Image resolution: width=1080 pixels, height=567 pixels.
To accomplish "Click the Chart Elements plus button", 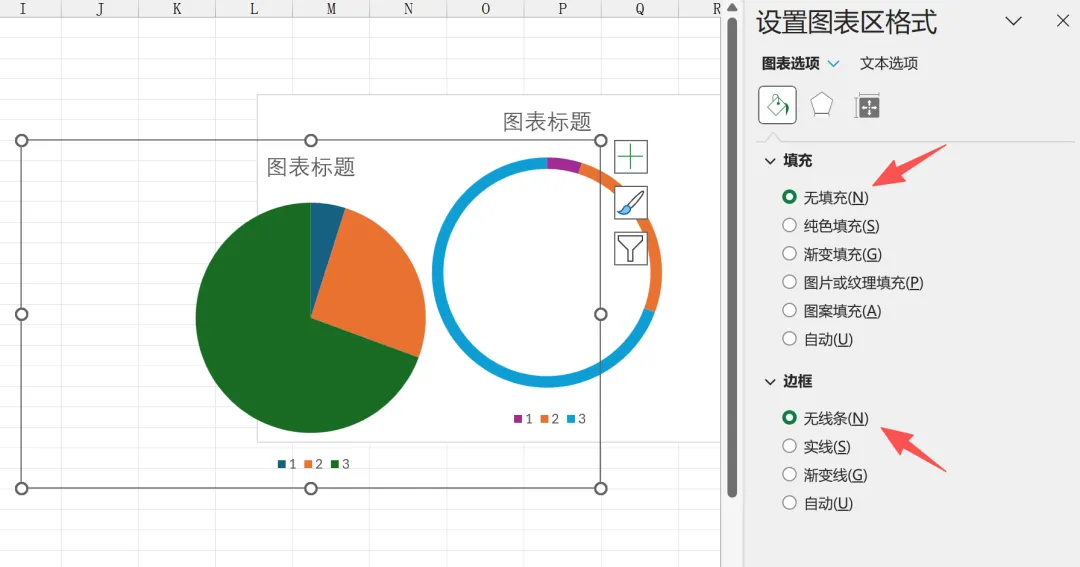I will [x=630, y=157].
